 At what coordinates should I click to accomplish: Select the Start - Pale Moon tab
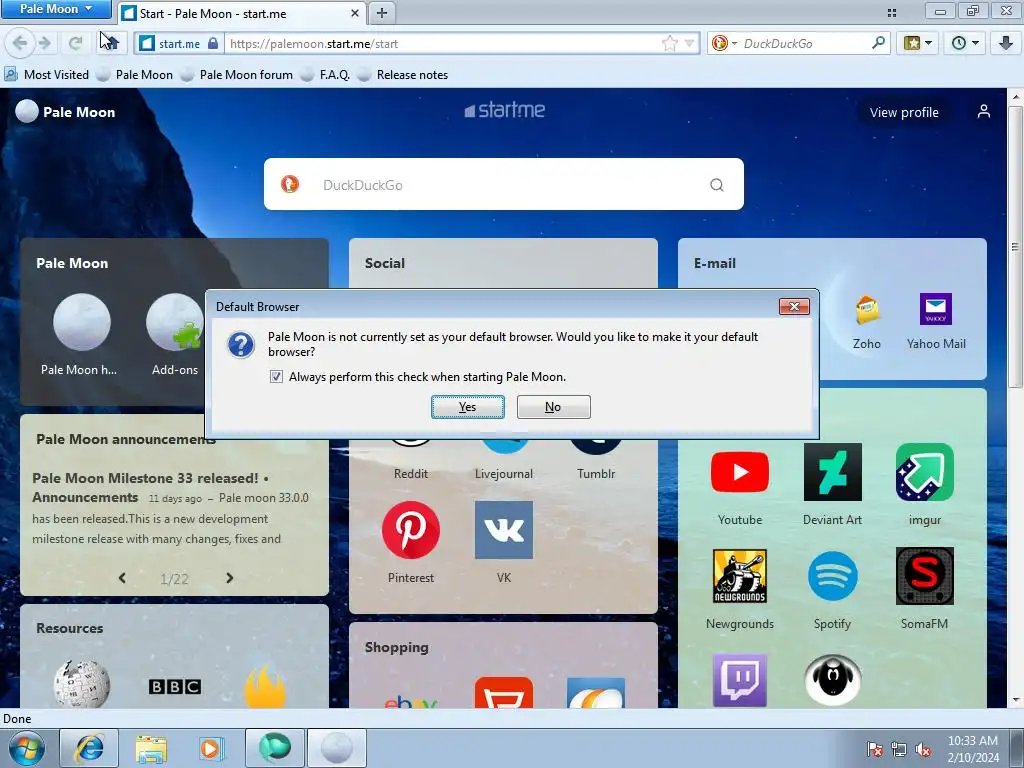click(x=242, y=13)
